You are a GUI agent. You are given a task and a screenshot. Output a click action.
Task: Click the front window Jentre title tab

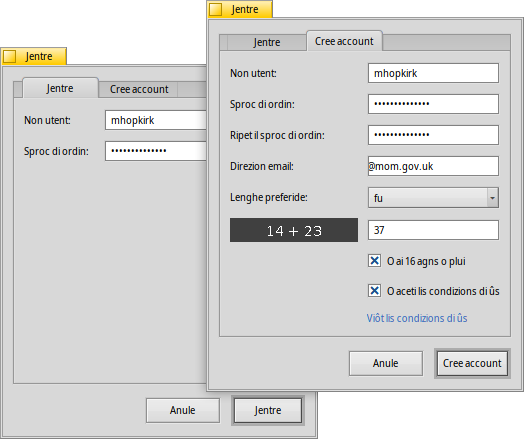[x=240, y=9]
